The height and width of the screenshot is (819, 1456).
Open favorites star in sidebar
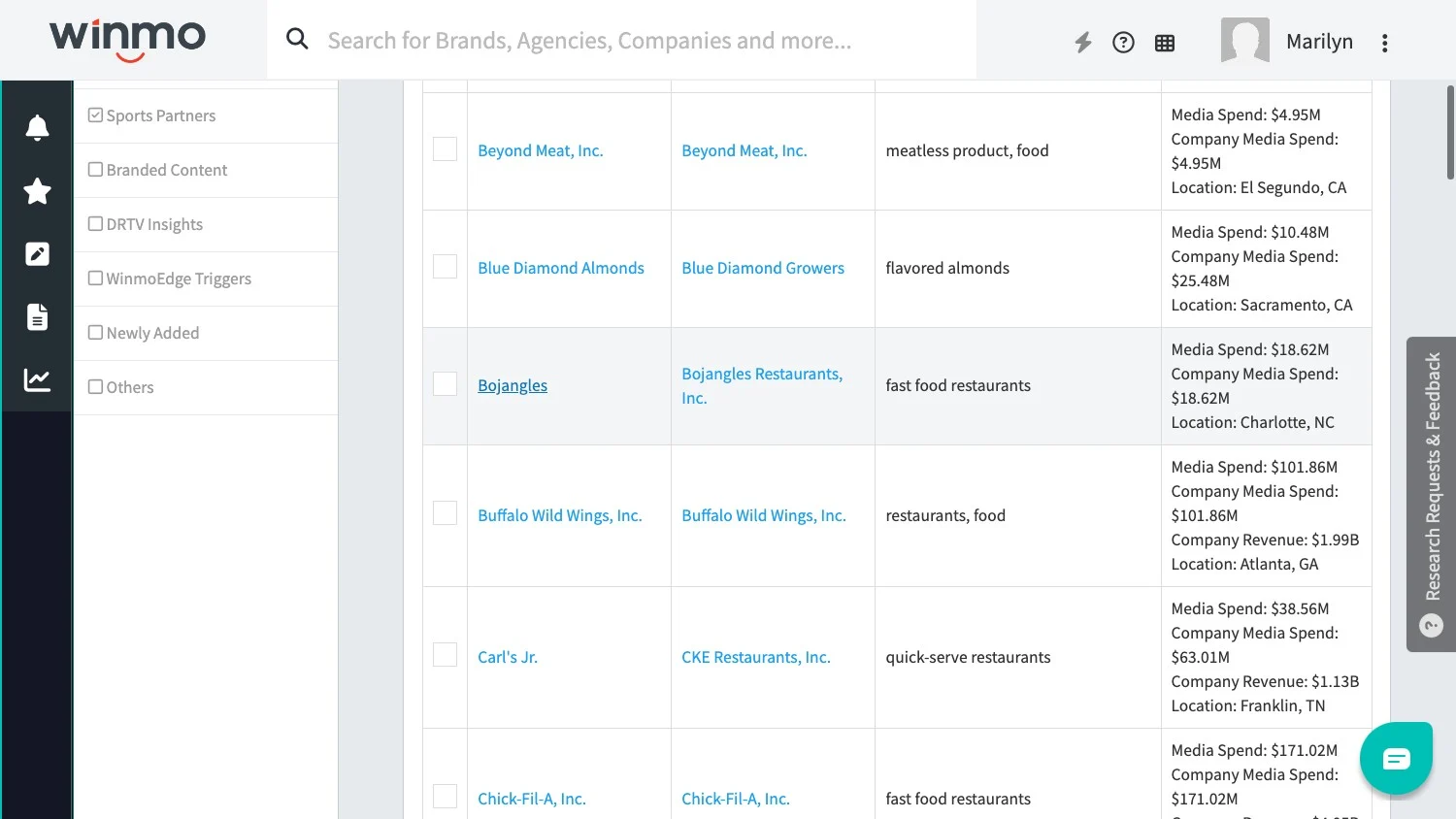pyautogui.click(x=37, y=191)
